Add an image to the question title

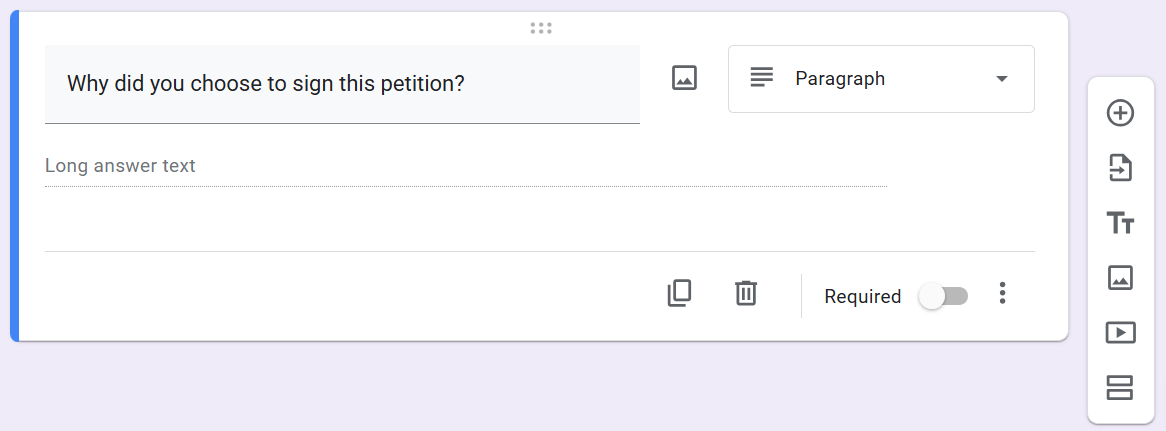click(x=684, y=78)
